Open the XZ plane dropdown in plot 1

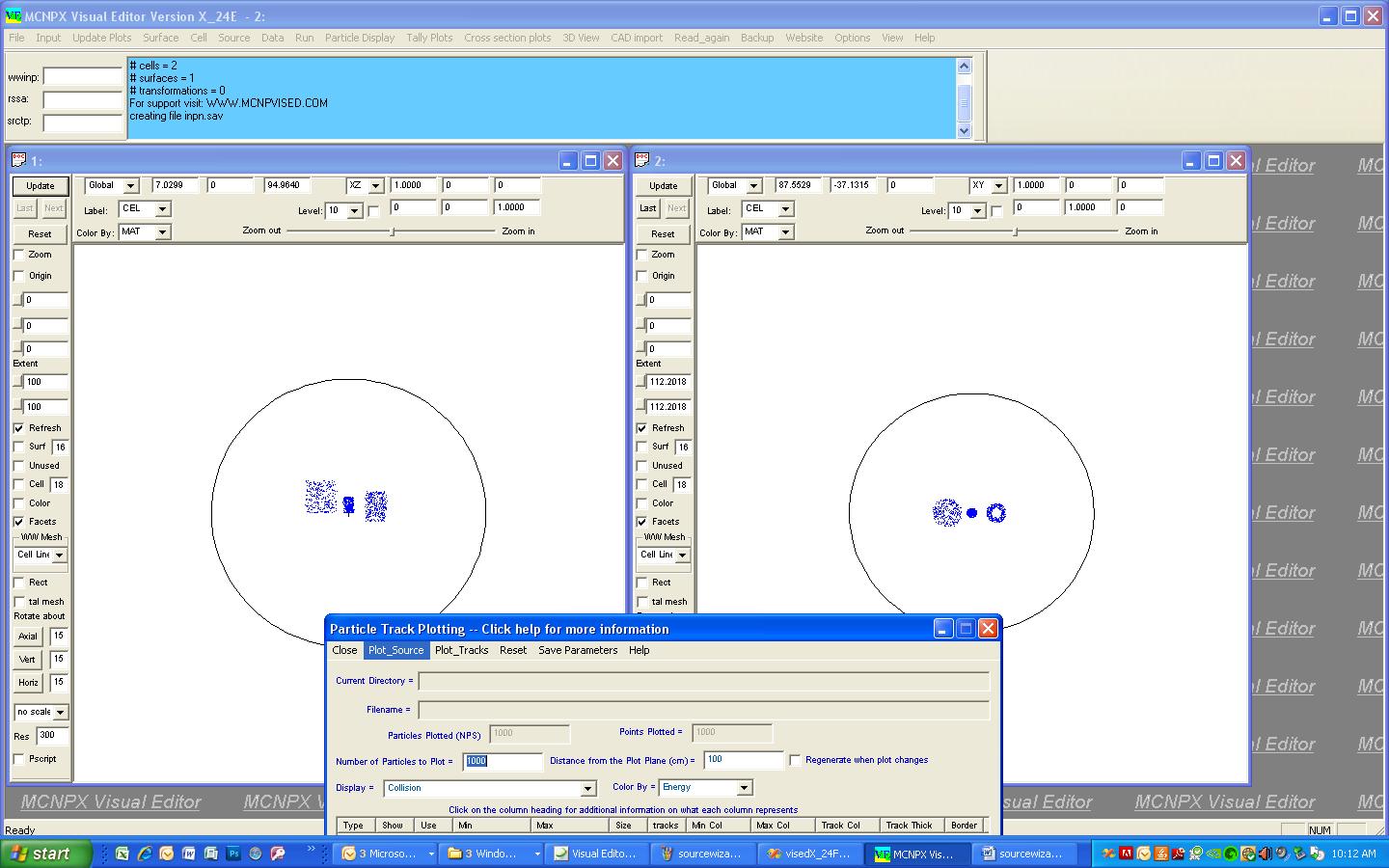coord(375,186)
